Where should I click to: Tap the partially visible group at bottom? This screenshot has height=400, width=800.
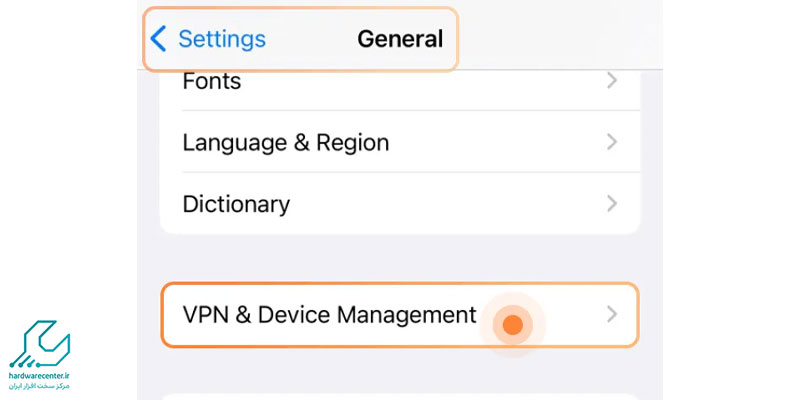click(400, 392)
